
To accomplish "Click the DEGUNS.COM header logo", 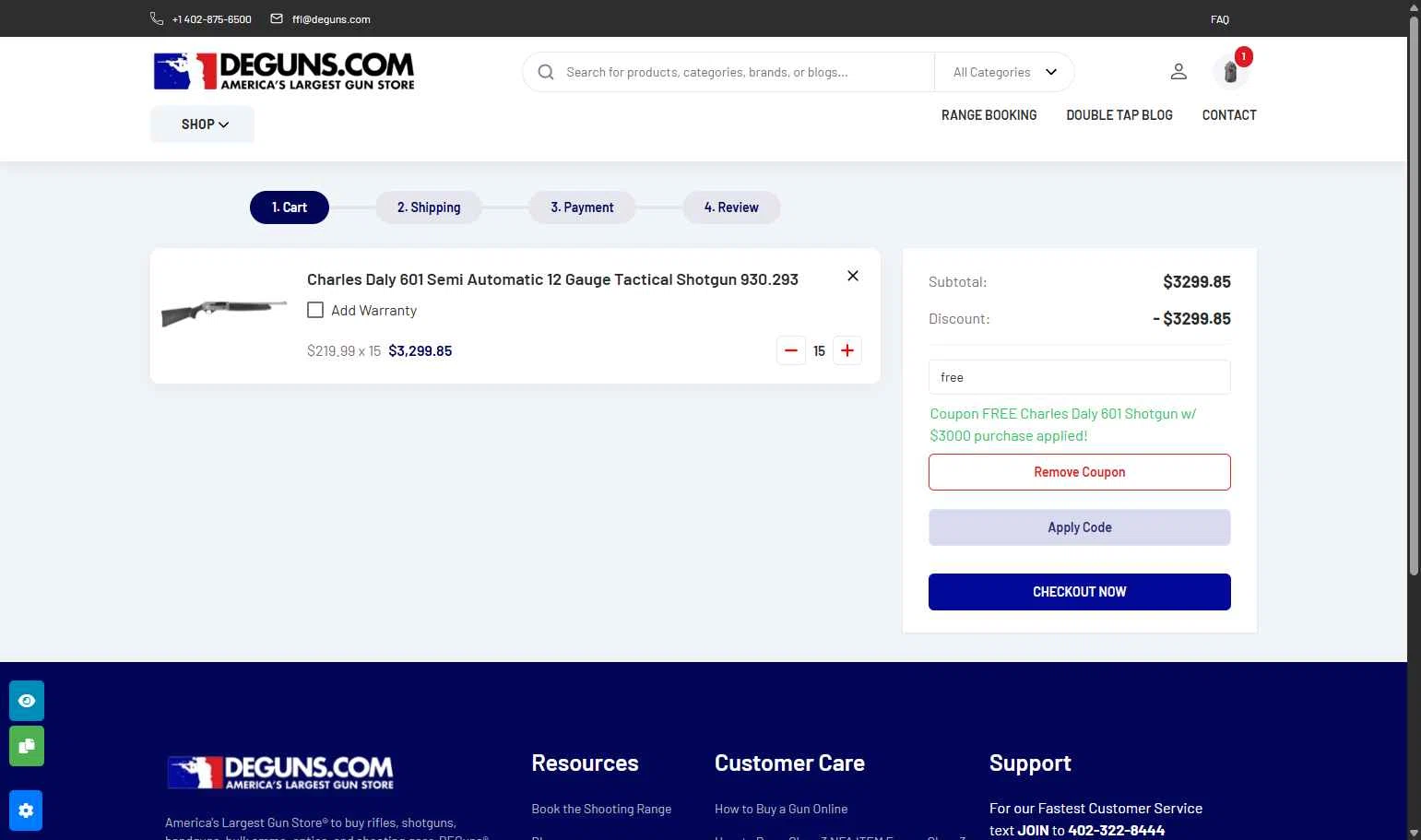I will click(284, 71).
